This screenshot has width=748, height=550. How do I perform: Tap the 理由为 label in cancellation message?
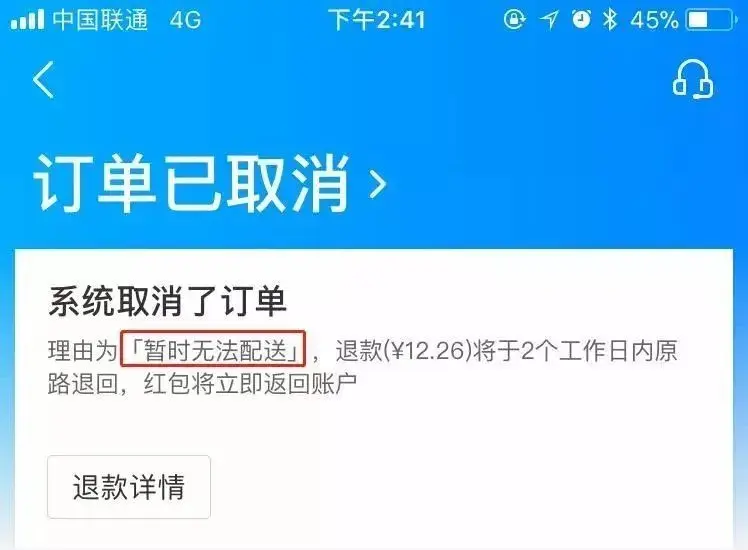tap(83, 352)
